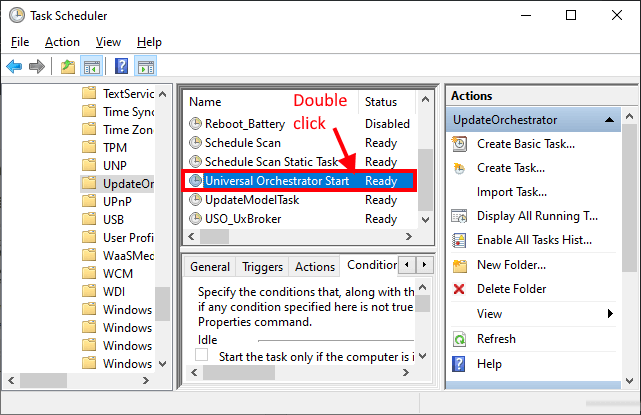641x415 pixels.
Task: Click the Create Basic Task icon
Action: click(459, 144)
